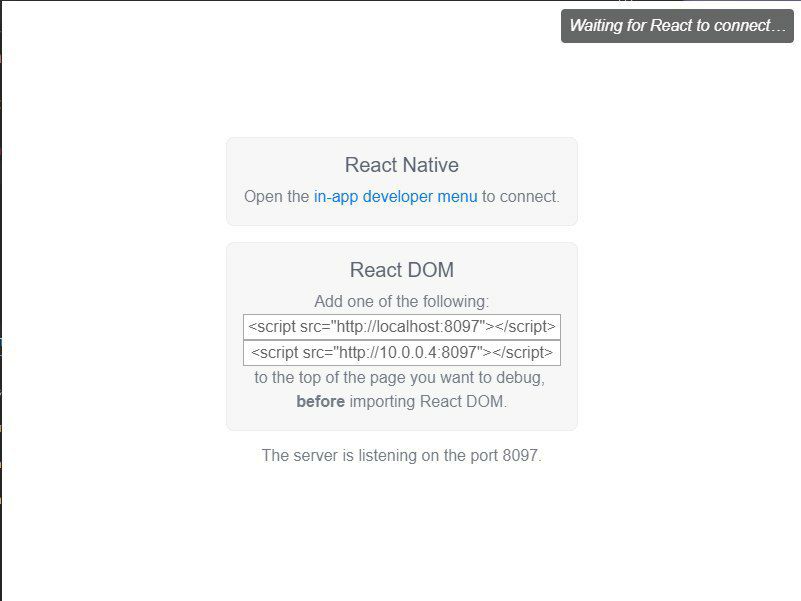Image resolution: width=801 pixels, height=601 pixels.
Task: Click the React DOM heading
Action: tap(402, 270)
